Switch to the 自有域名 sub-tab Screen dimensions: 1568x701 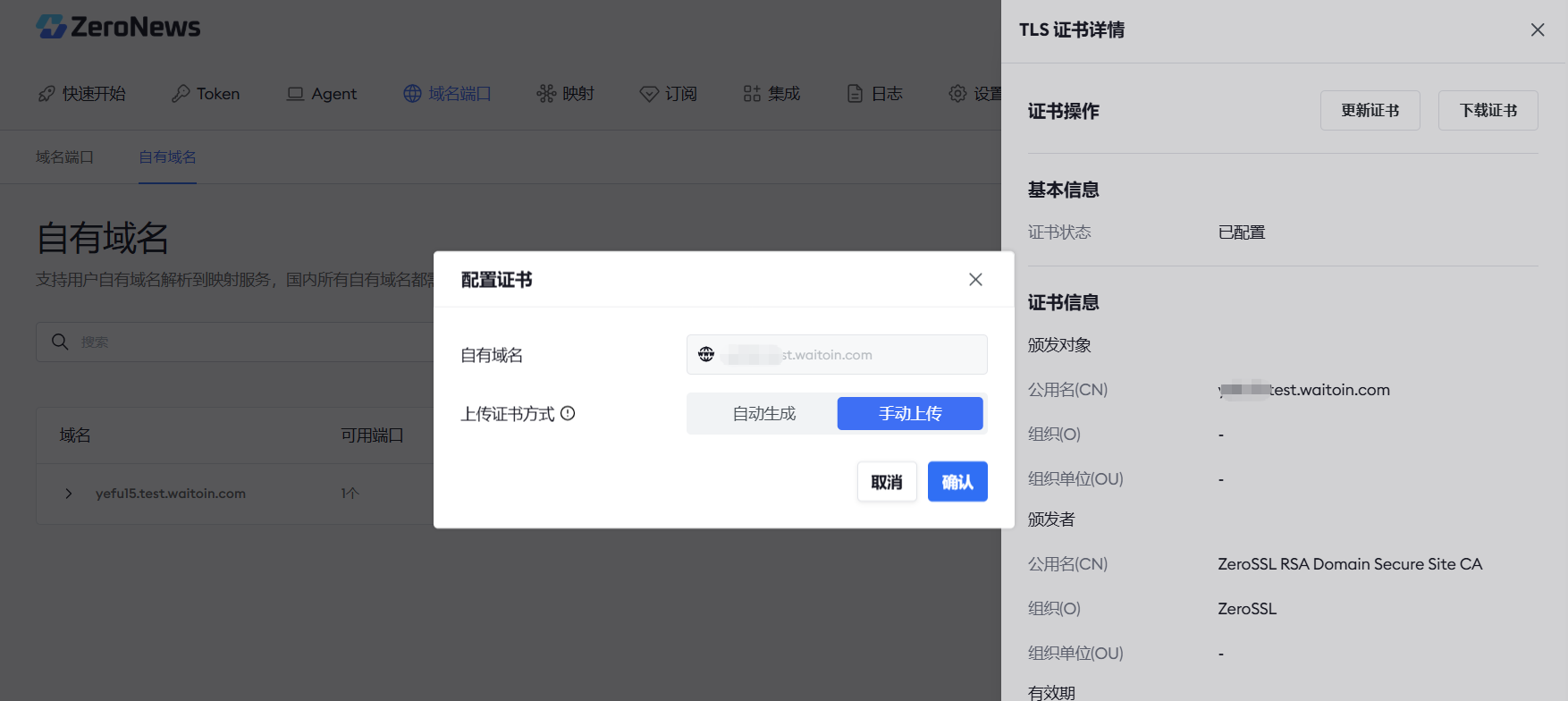[167, 157]
